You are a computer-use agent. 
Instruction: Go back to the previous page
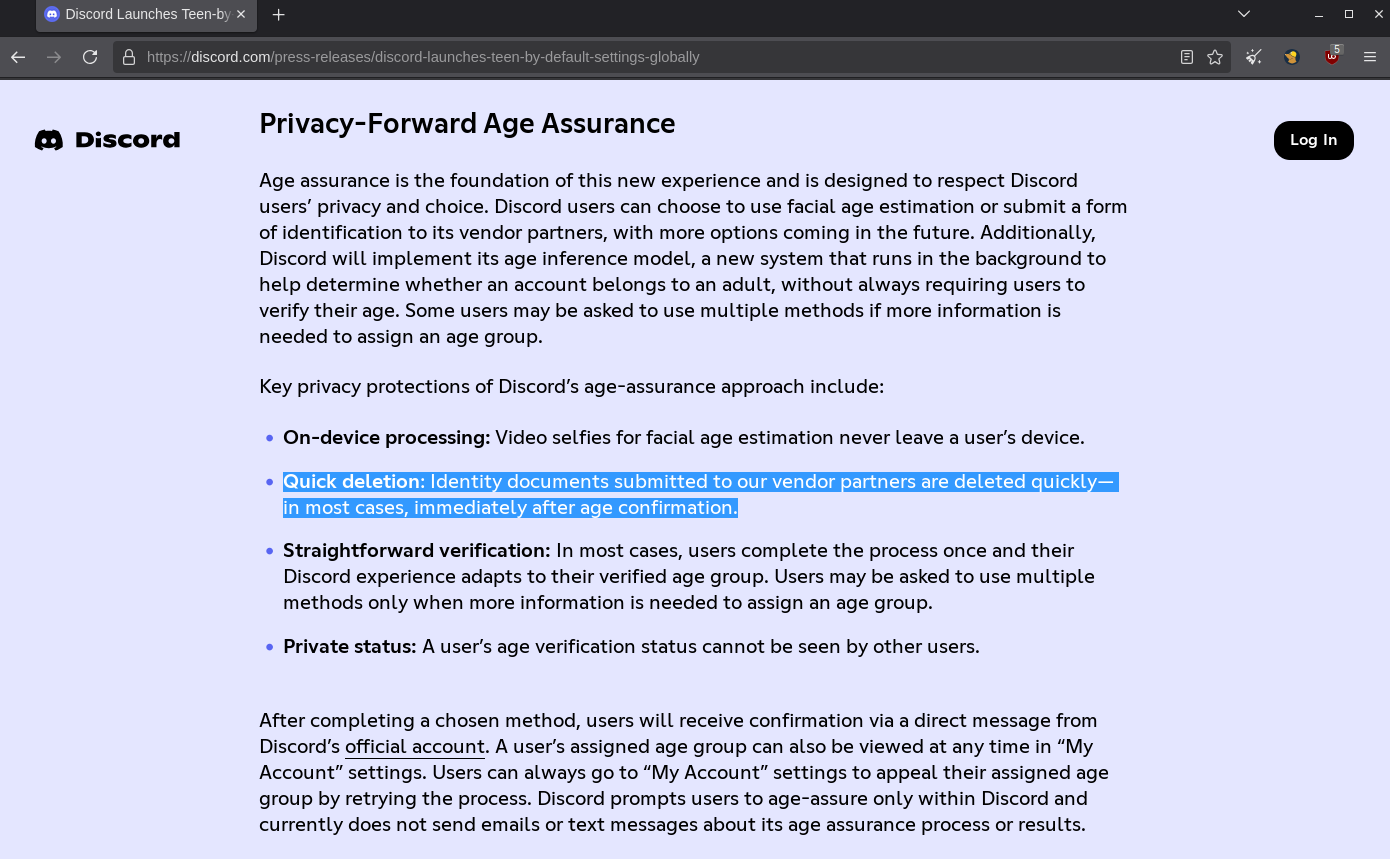(18, 57)
